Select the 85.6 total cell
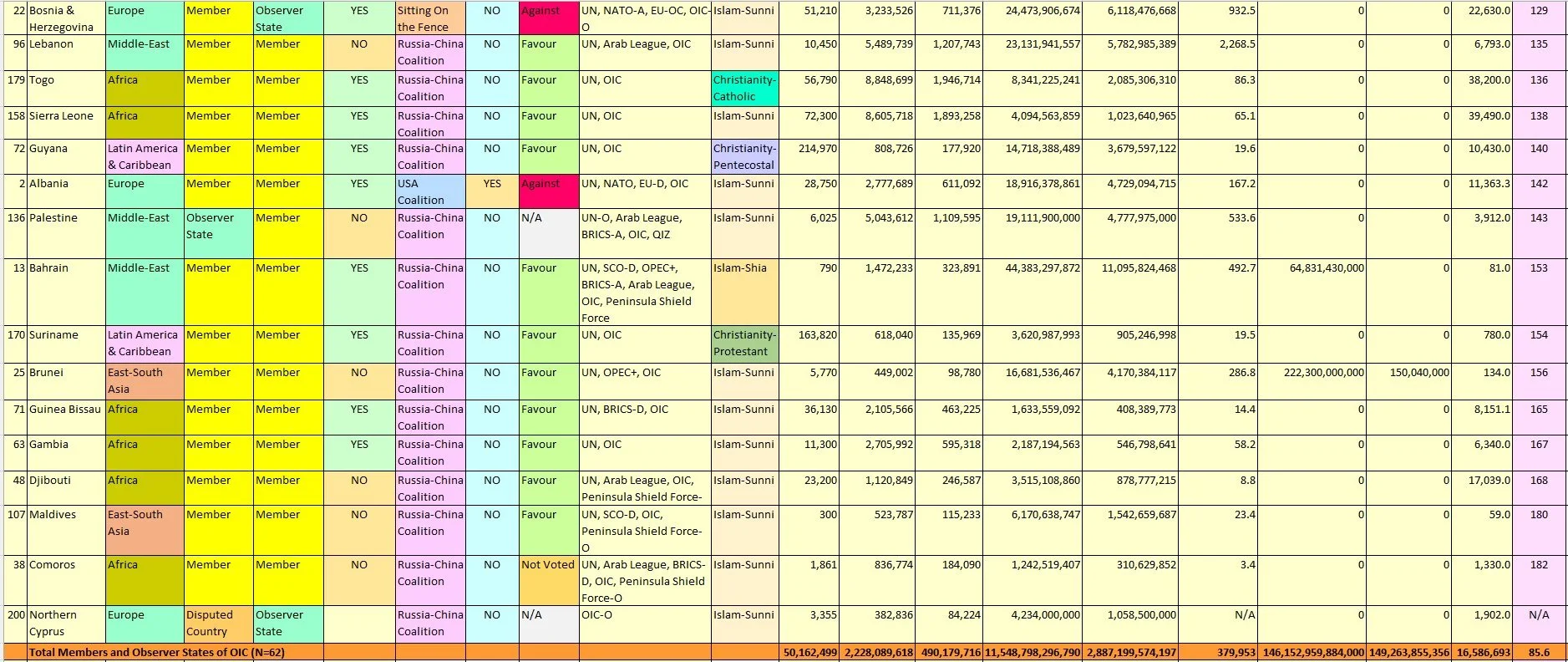Image resolution: width=1568 pixels, height=662 pixels. pos(1539,652)
